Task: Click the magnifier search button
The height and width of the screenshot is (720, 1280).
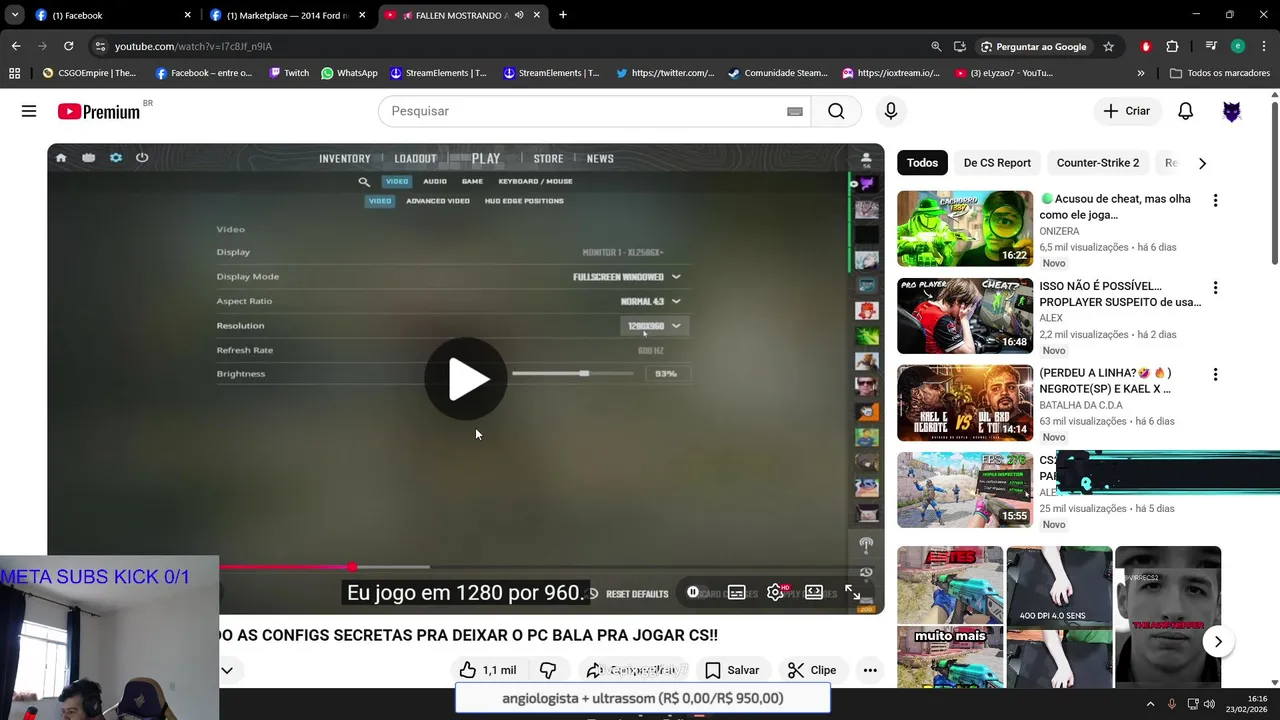Action: [x=836, y=111]
